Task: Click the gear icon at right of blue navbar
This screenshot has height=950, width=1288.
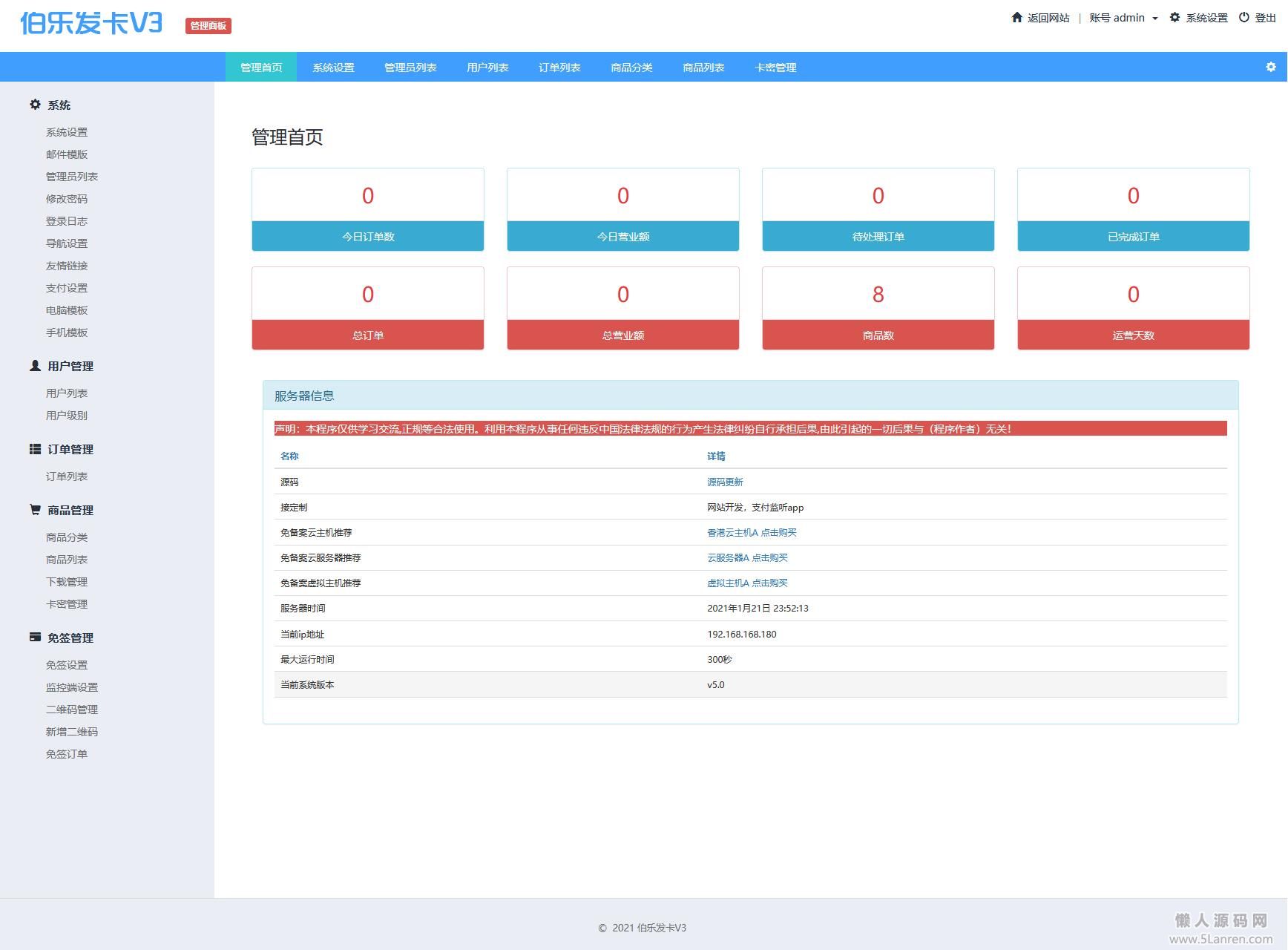Action: click(1271, 67)
